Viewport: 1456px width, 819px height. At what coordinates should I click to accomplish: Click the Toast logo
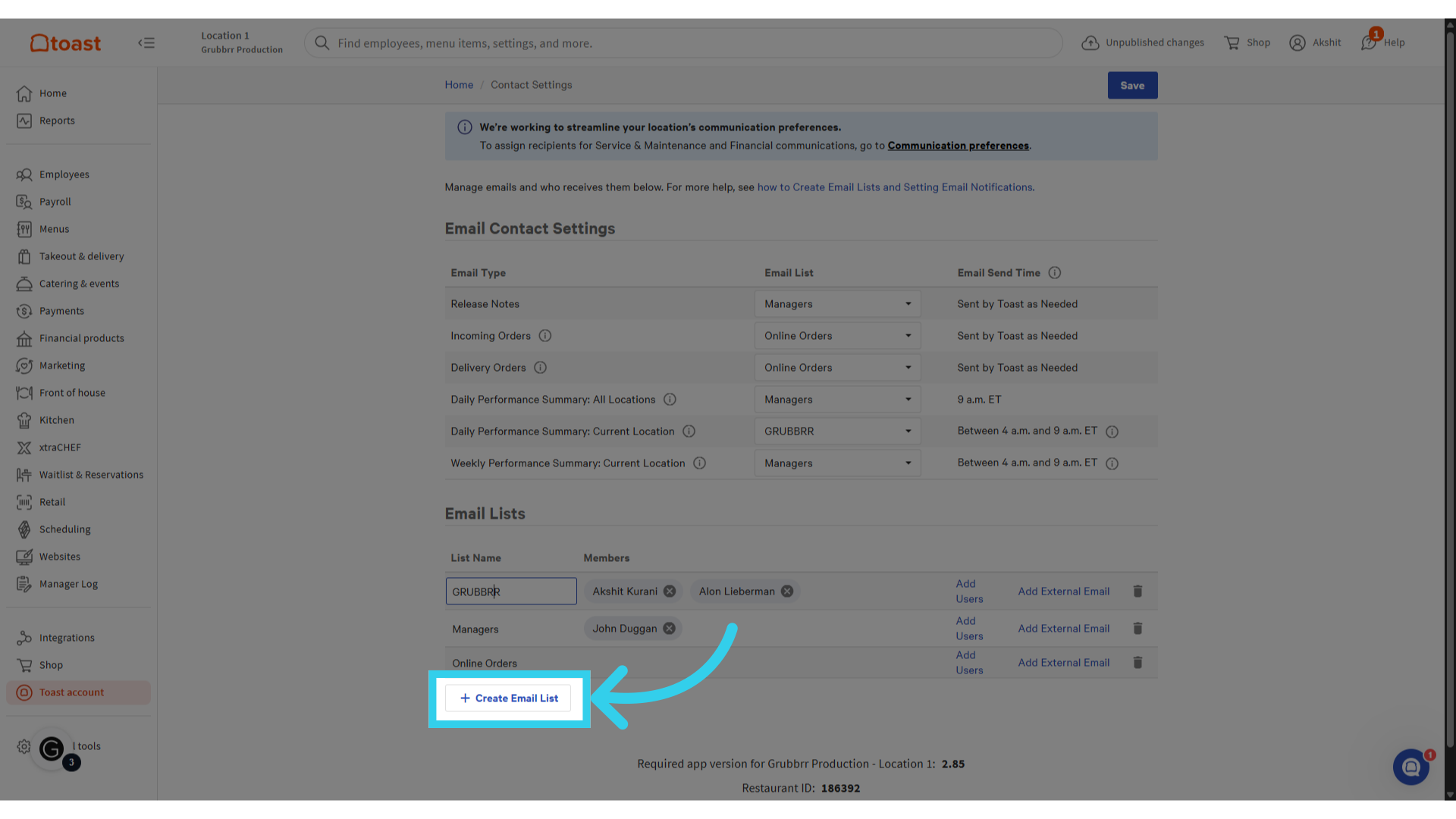[x=65, y=43]
